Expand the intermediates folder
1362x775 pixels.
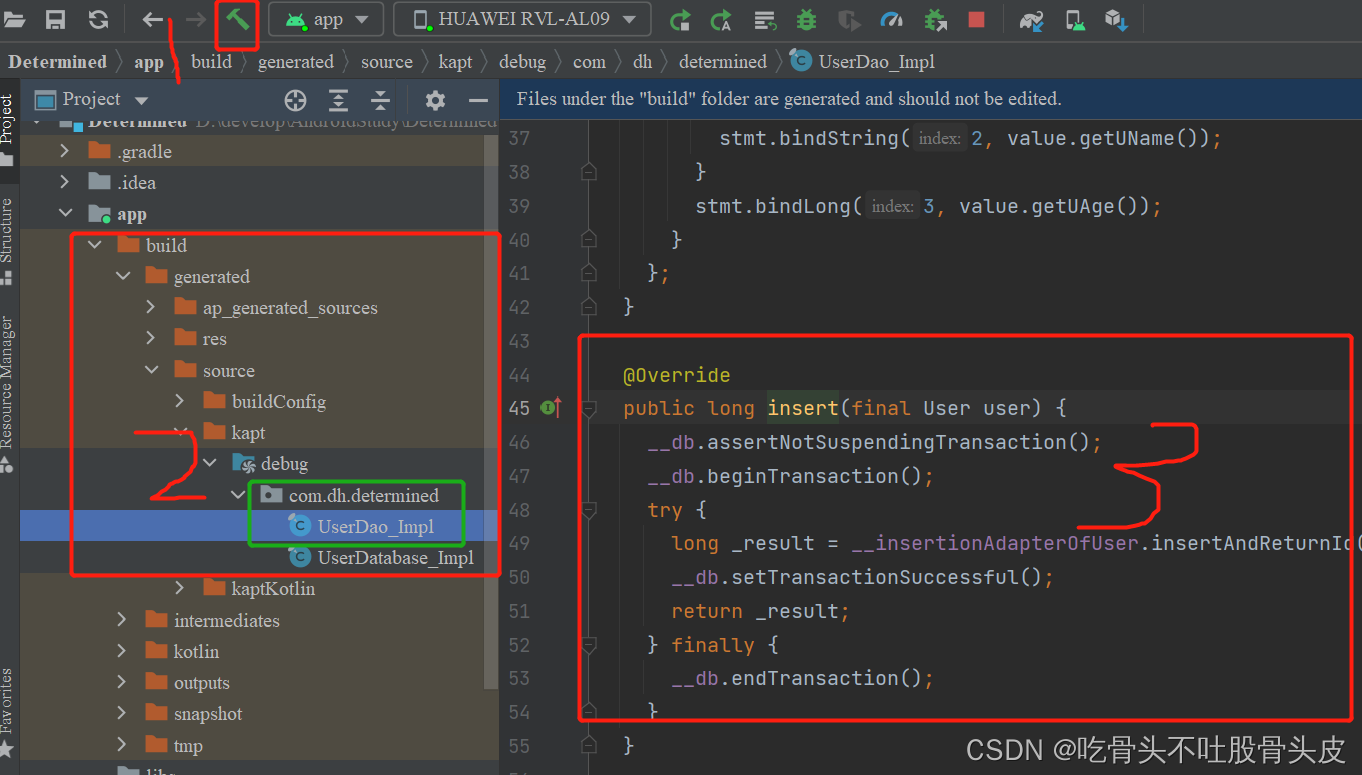point(122,620)
